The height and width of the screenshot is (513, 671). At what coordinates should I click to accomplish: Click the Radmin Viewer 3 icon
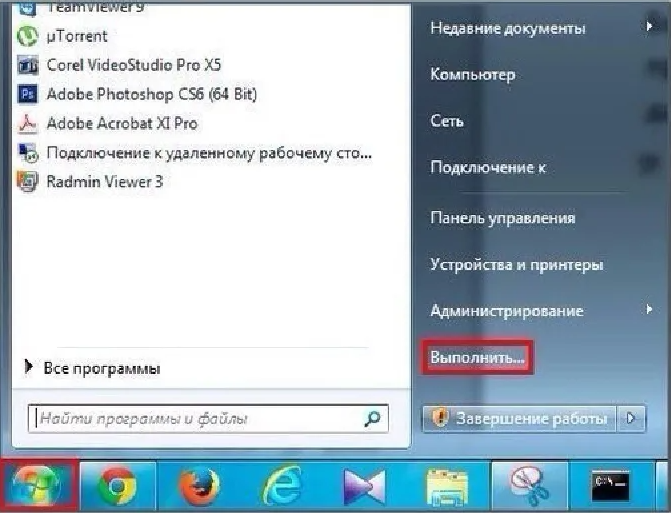[x=27, y=181]
